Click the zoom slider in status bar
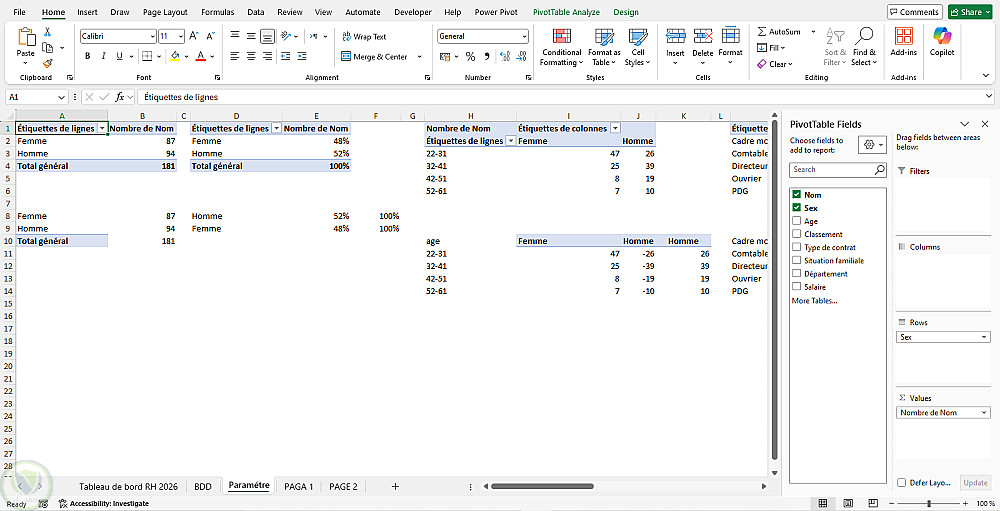The image size is (1000, 511). (x=929, y=504)
